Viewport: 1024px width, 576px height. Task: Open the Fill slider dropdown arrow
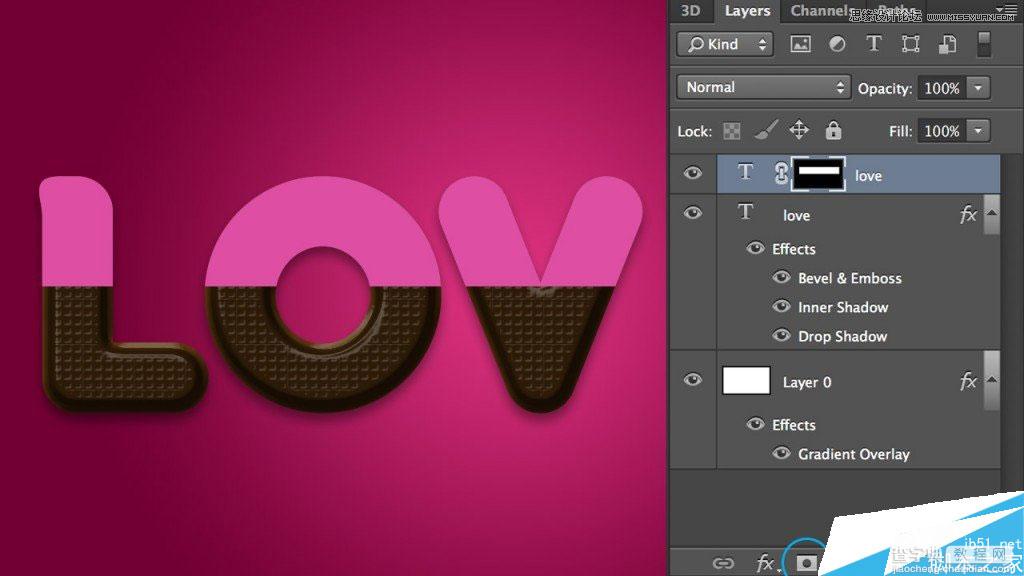coord(978,131)
